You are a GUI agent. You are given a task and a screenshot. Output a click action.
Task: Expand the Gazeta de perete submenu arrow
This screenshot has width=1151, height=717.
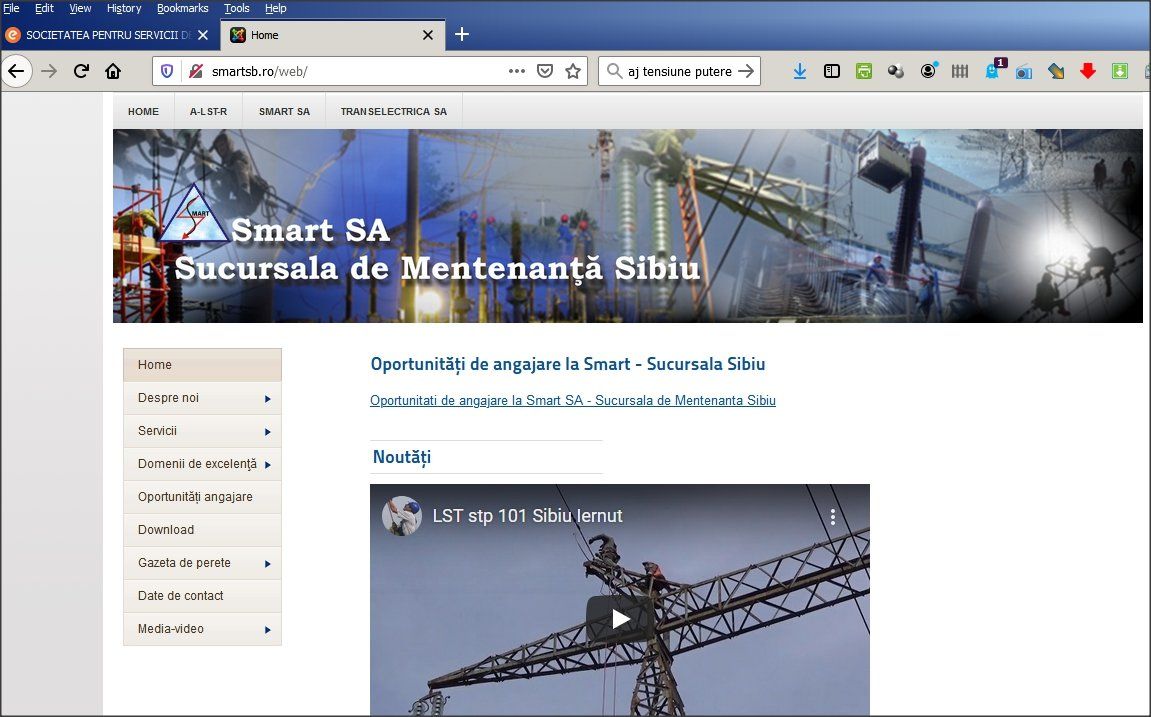pos(268,564)
